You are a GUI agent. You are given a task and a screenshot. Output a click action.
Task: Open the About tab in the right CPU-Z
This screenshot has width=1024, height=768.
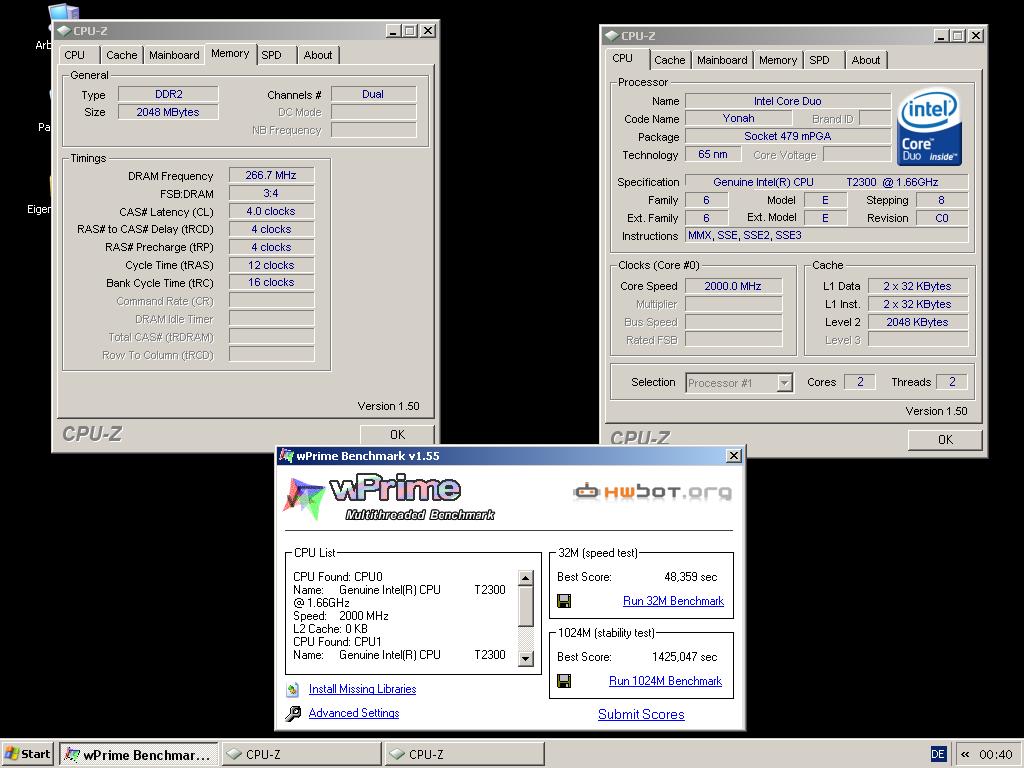865,60
